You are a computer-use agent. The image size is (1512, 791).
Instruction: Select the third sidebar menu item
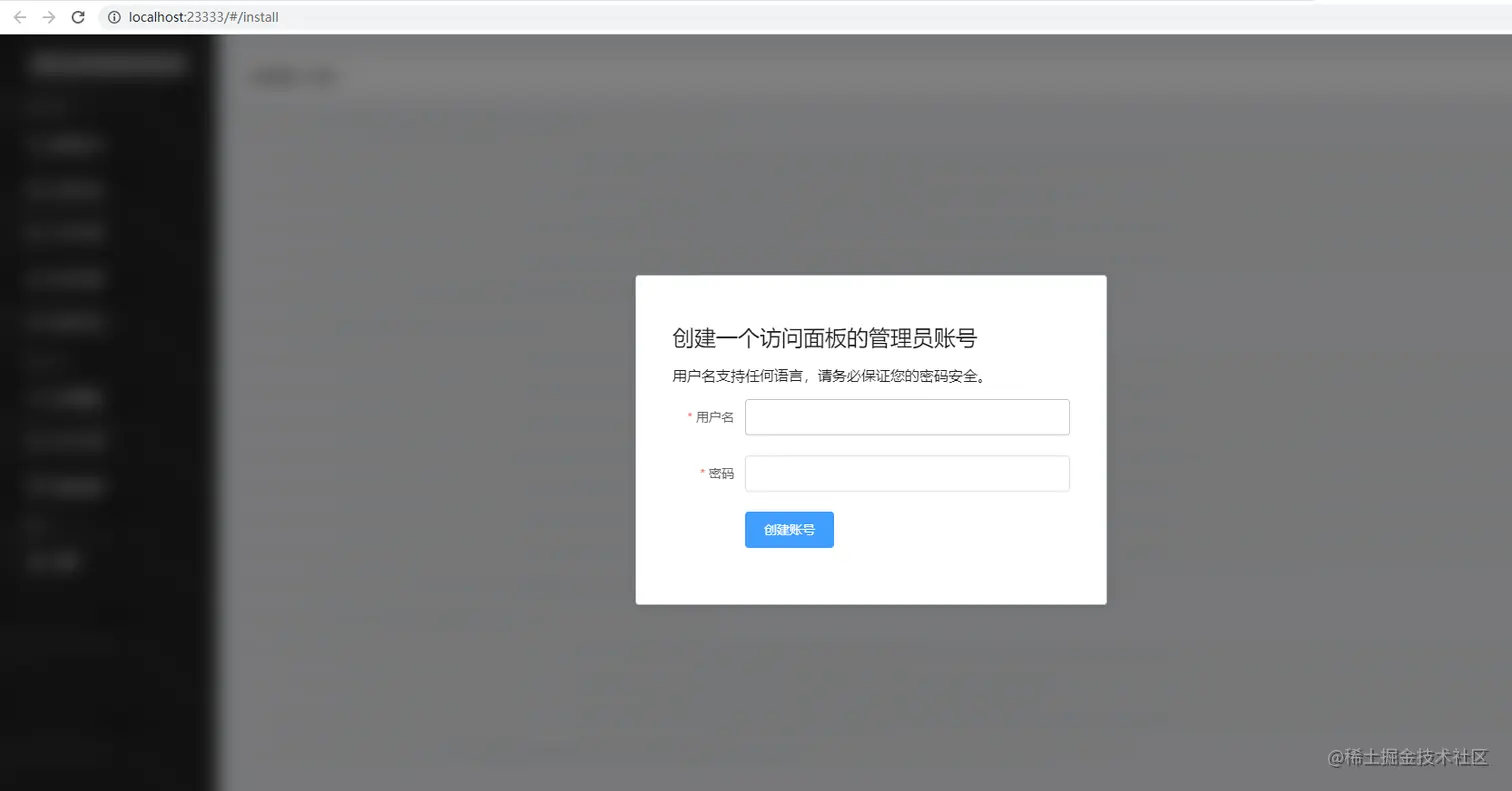65,232
